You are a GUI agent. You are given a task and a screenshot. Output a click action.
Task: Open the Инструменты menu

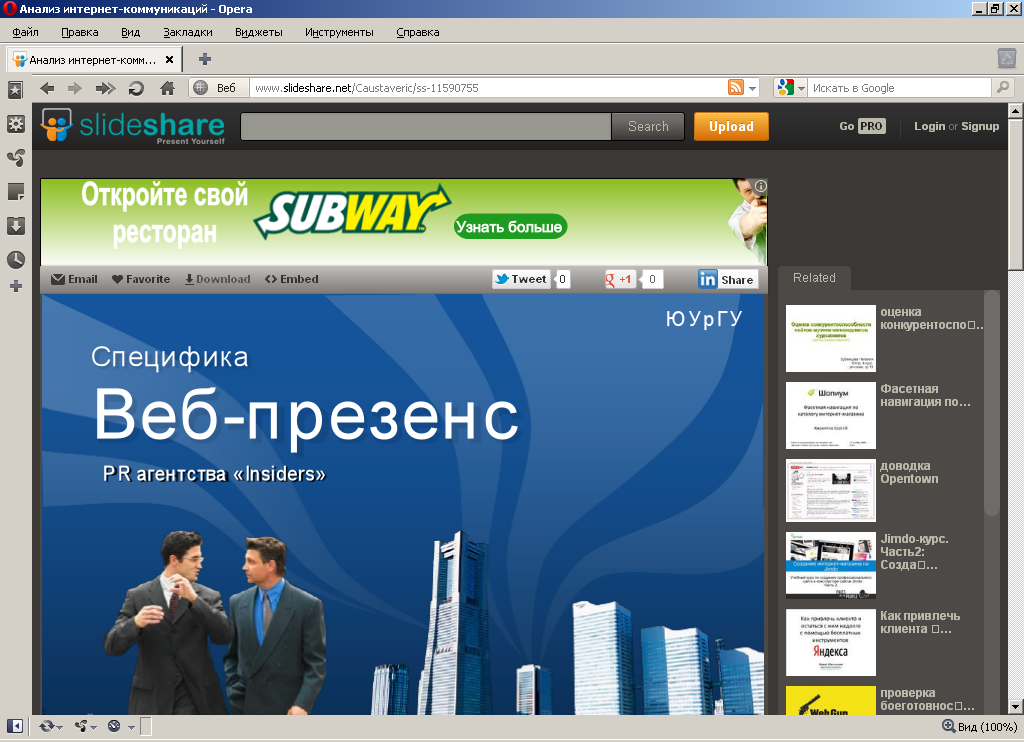(x=339, y=32)
